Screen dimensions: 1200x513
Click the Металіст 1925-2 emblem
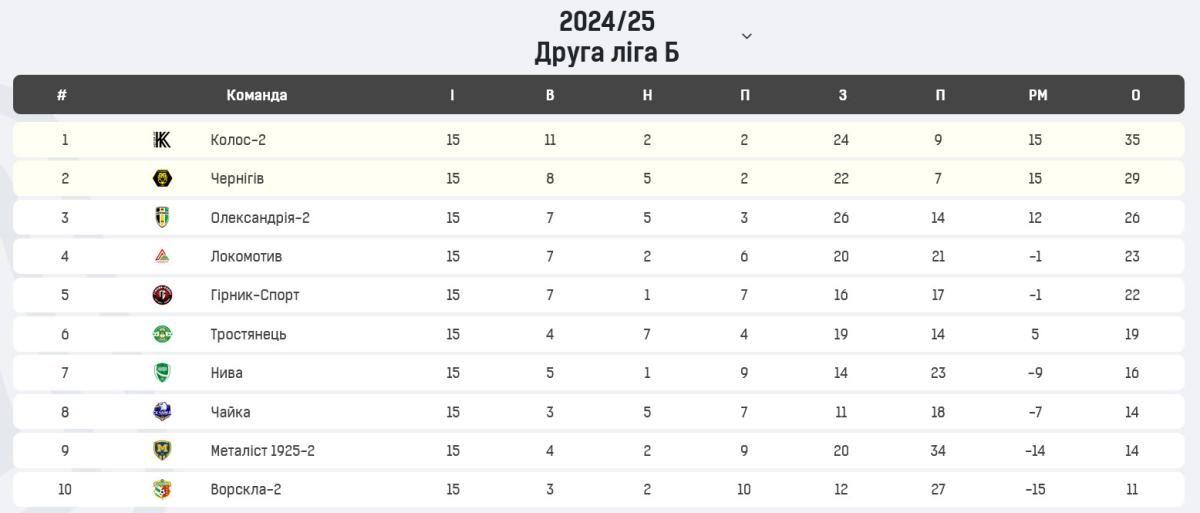click(162, 451)
